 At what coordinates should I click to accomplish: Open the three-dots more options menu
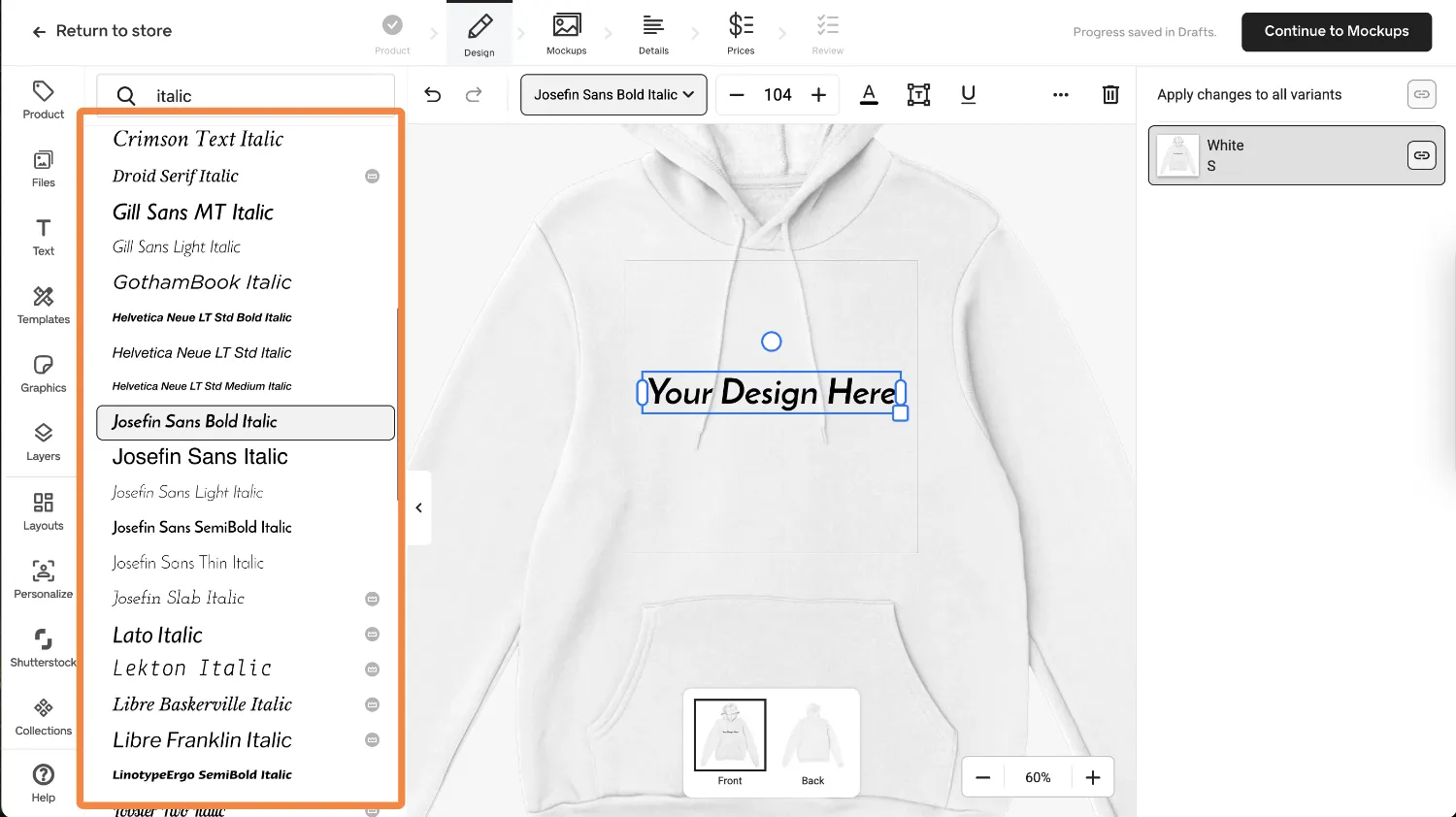1060,95
